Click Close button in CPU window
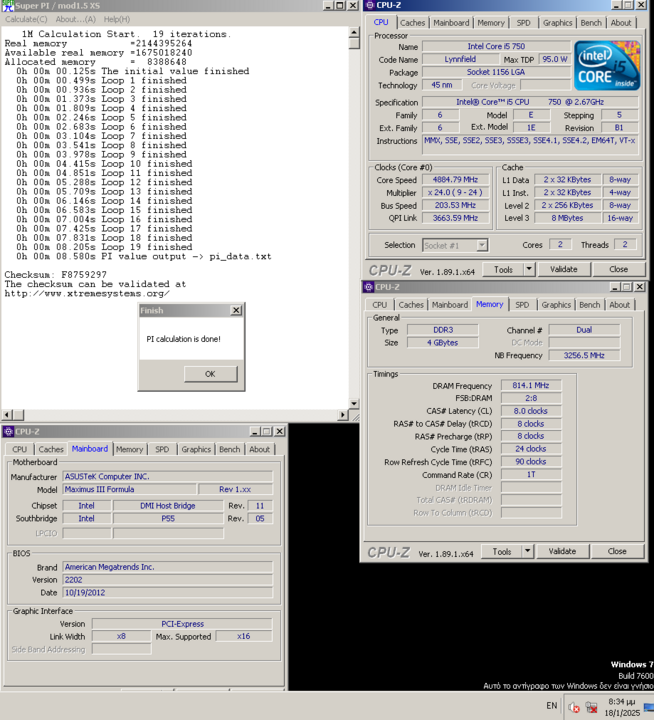Image resolution: width=654 pixels, height=720 pixels. (619, 270)
